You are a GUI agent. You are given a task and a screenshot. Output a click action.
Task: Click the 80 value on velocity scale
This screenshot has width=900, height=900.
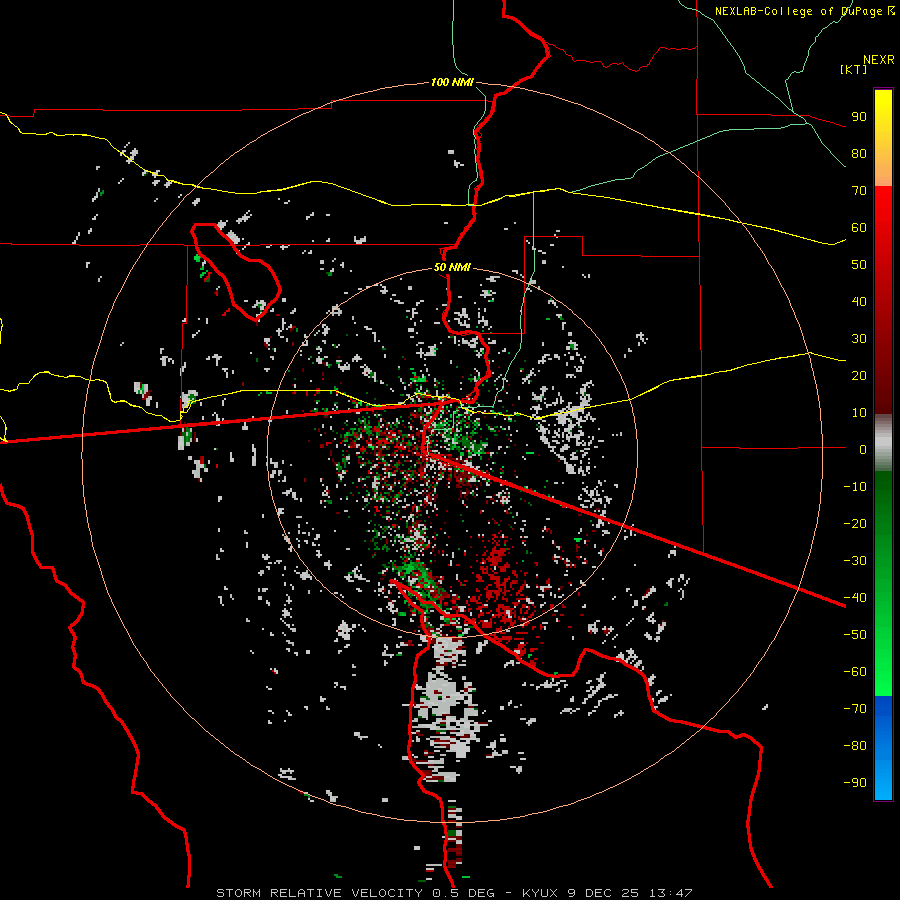click(x=859, y=154)
